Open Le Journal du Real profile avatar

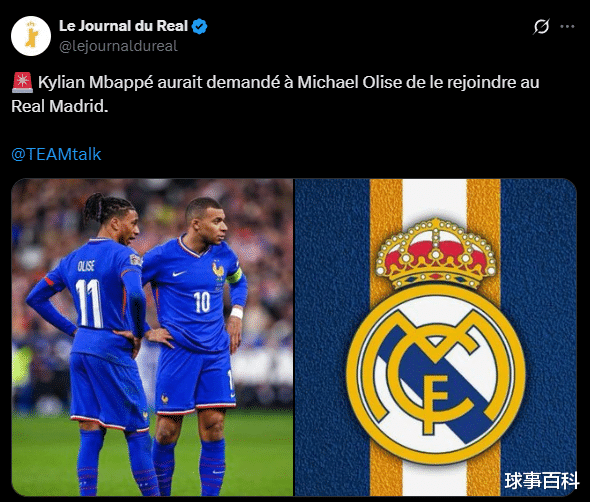pyautogui.click(x=31, y=36)
